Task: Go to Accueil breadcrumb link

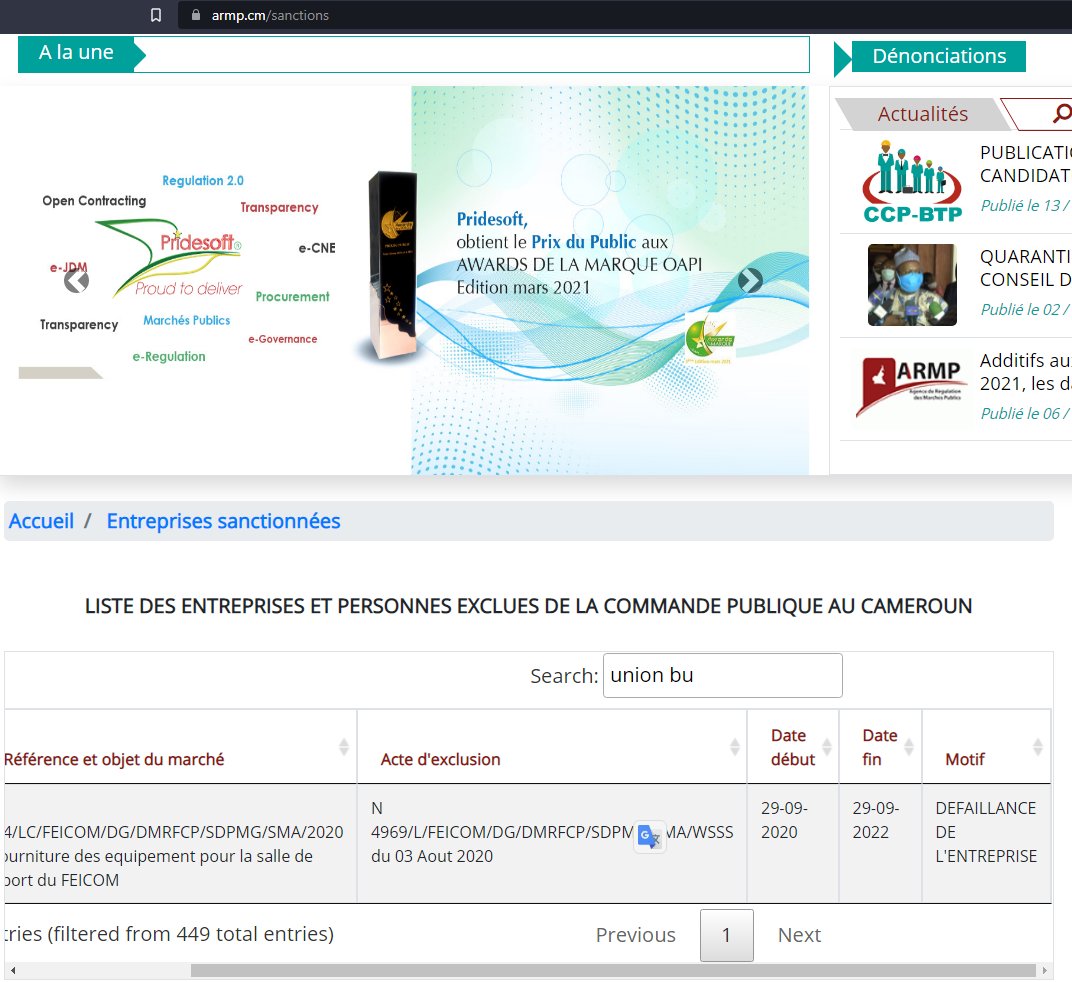Action: click(41, 521)
